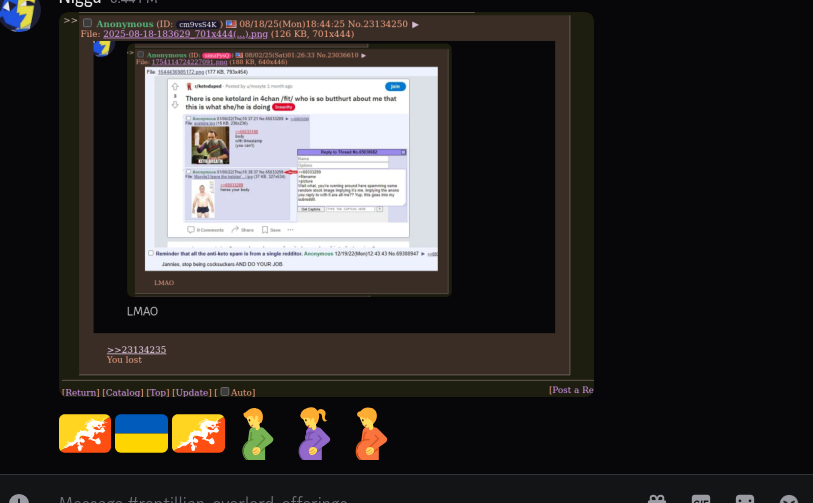Screen dimensions: 813x503
Task: Follow the >>23134235 quote link
Action: 136,350
